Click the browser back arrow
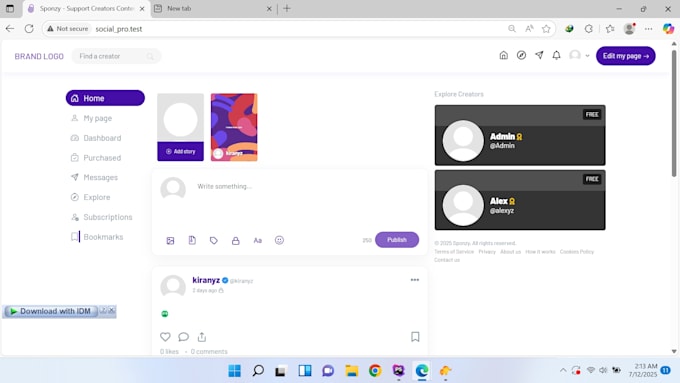This screenshot has width=680, height=383. click(x=10, y=29)
